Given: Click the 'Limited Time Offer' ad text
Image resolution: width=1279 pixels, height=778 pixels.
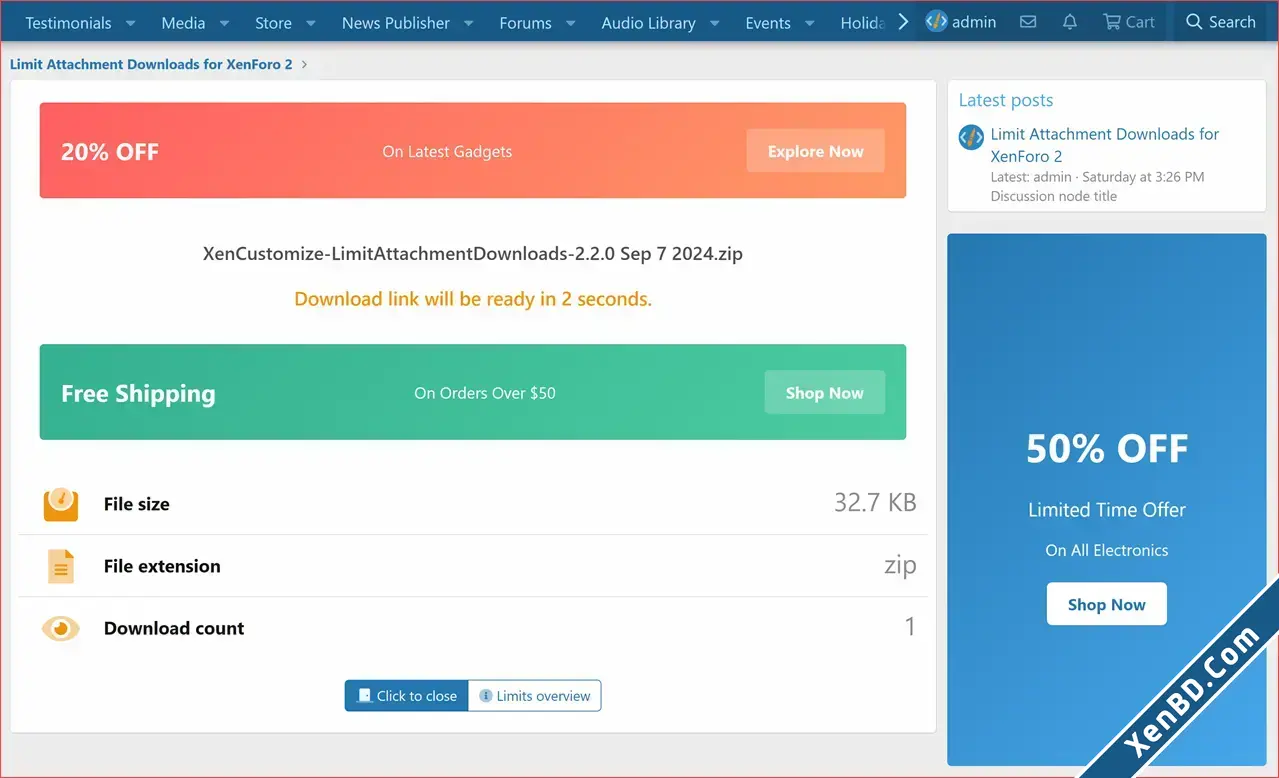Looking at the screenshot, I should [x=1107, y=510].
